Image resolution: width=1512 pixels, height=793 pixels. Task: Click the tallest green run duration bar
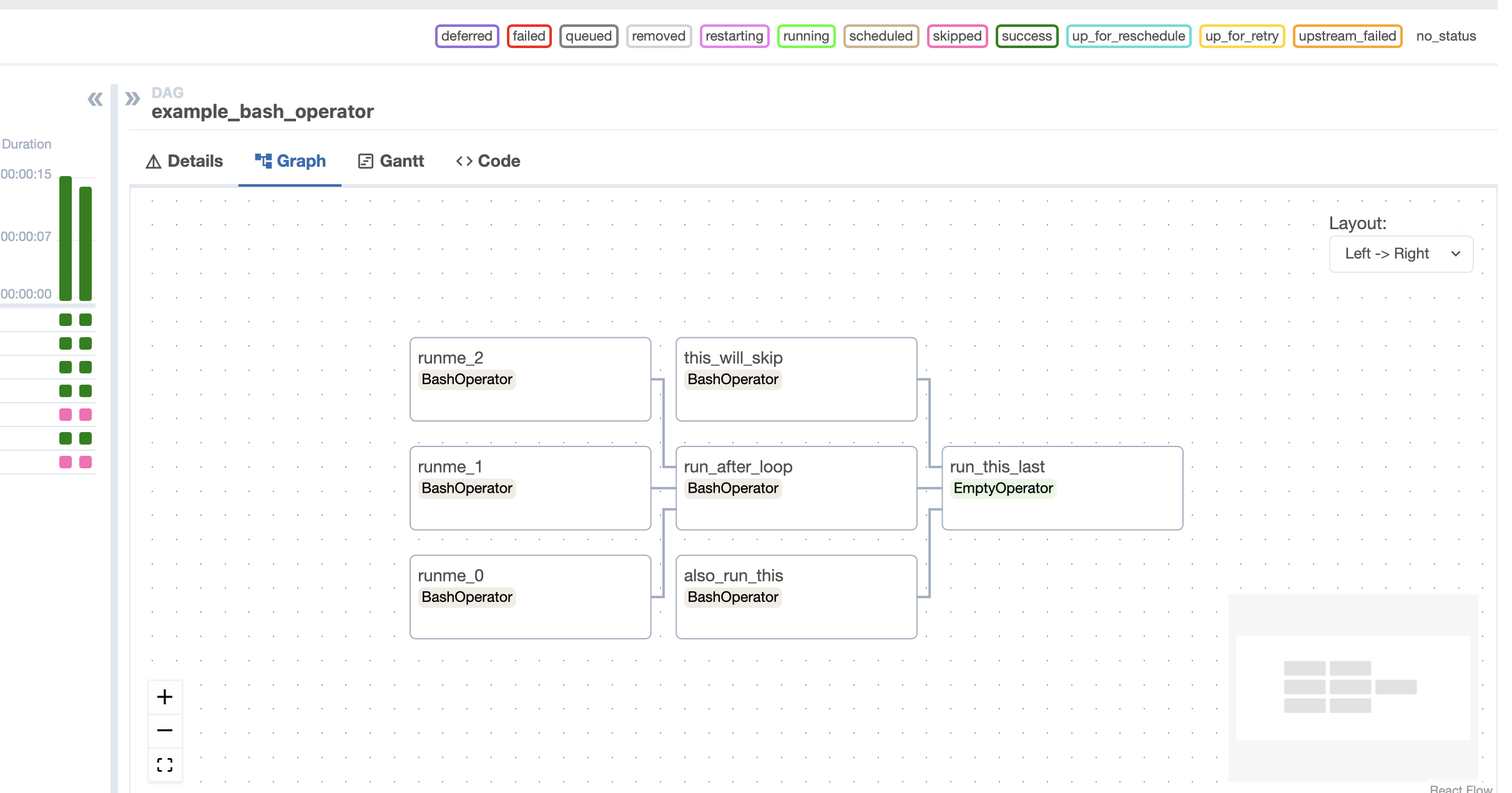click(66, 238)
